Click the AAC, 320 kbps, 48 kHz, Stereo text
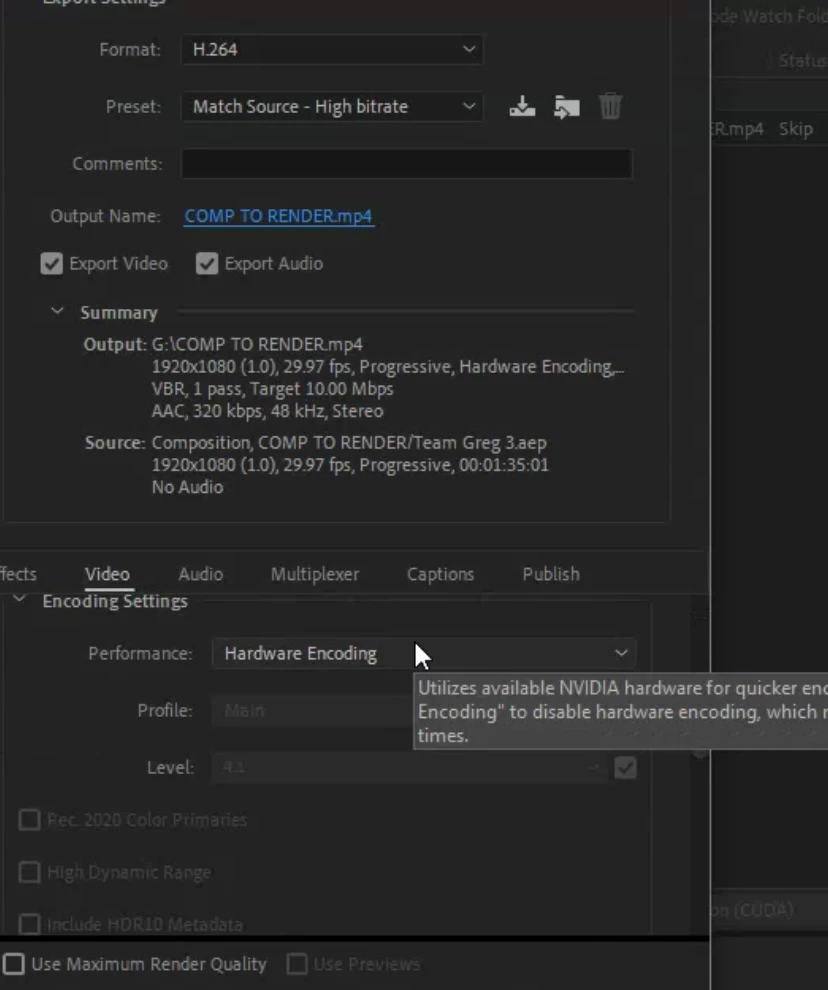Image resolution: width=828 pixels, height=990 pixels. [x=267, y=411]
